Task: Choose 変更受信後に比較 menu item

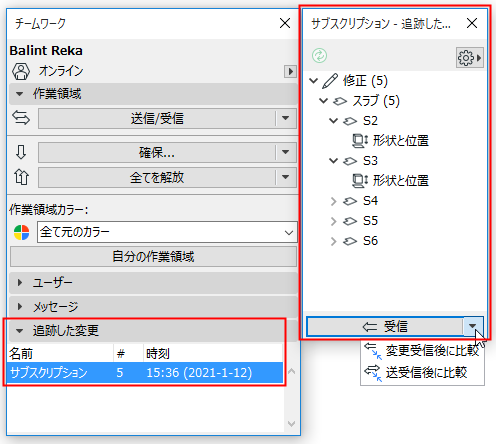Action: [x=422, y=351]
